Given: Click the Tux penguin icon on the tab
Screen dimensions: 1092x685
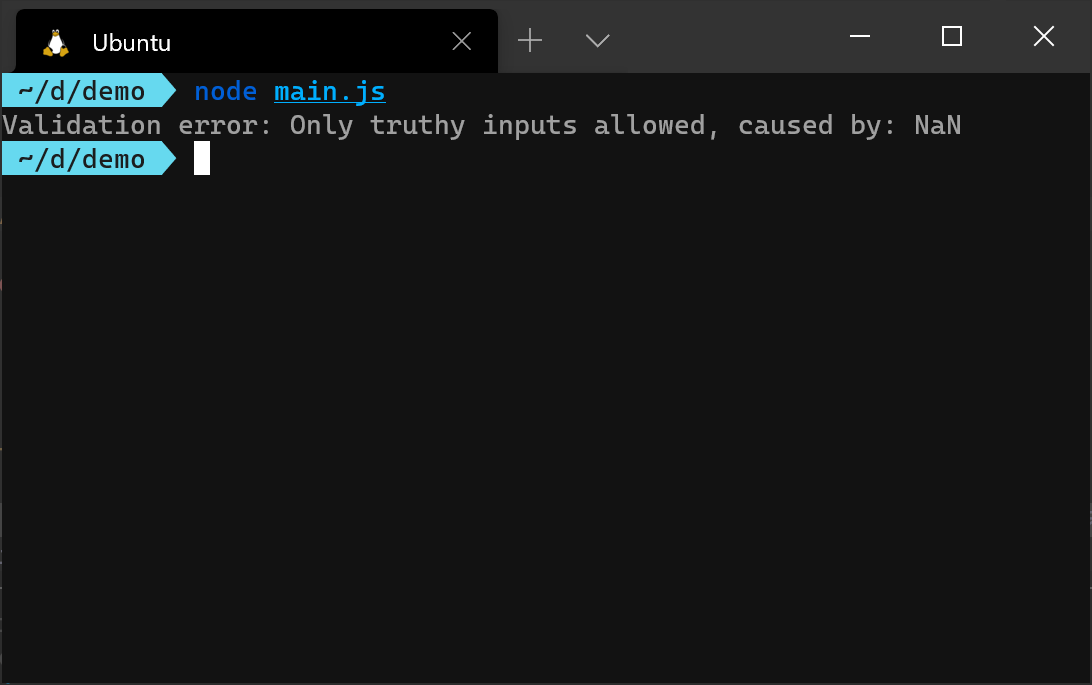Looking at the screenshot, I should (55, 41).
